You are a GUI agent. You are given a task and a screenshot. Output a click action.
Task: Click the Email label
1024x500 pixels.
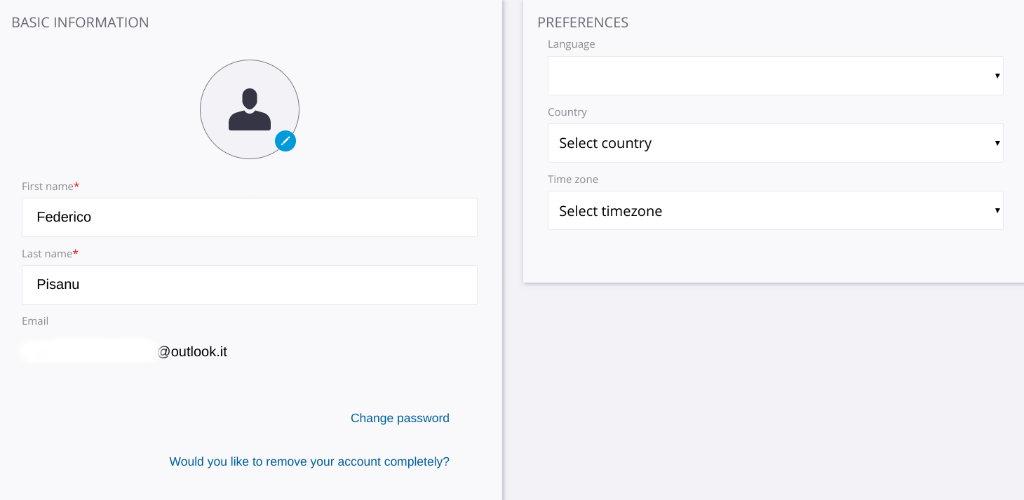(x=35, y=321)
